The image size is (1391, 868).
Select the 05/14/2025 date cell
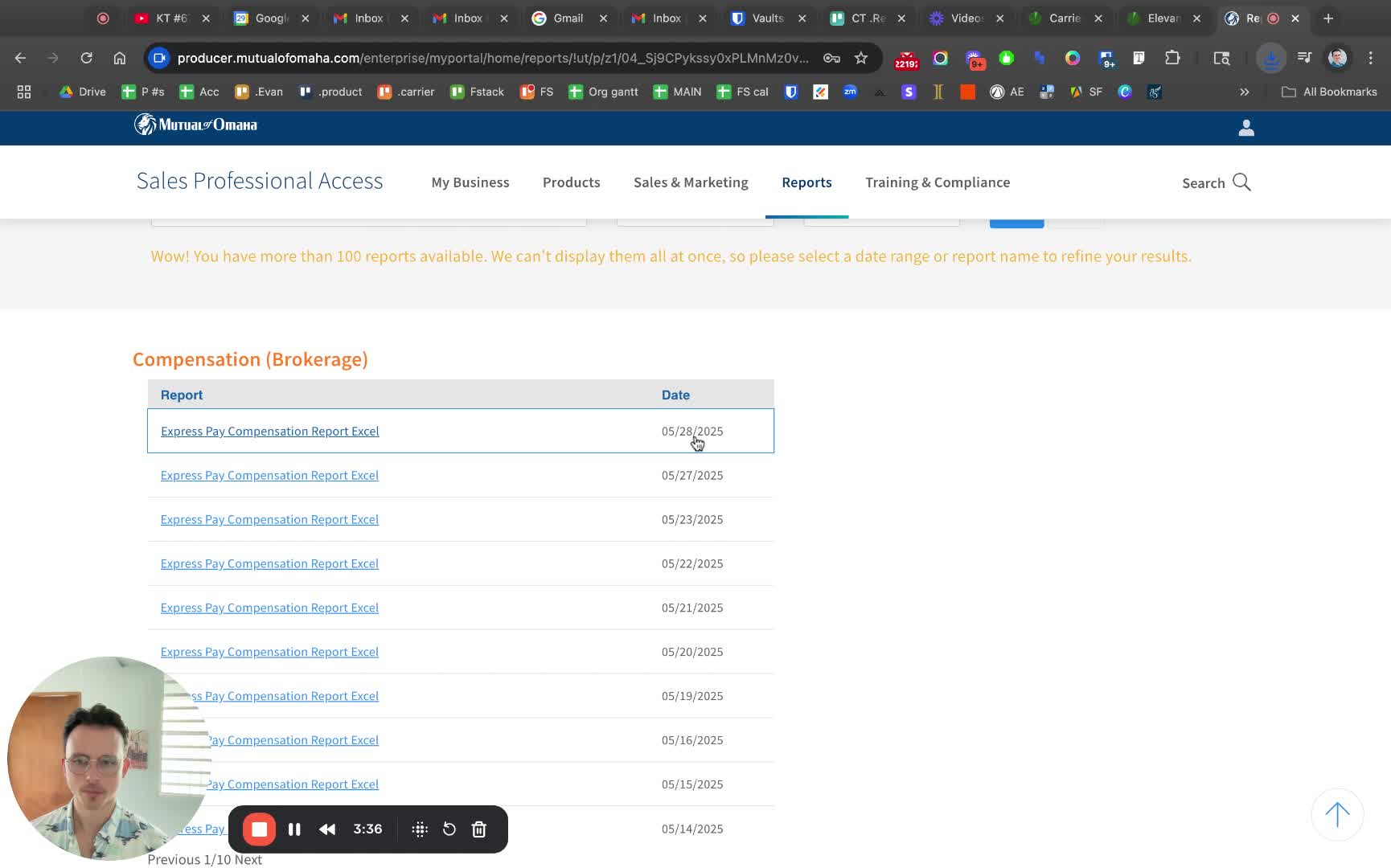(x=692, y=829)
